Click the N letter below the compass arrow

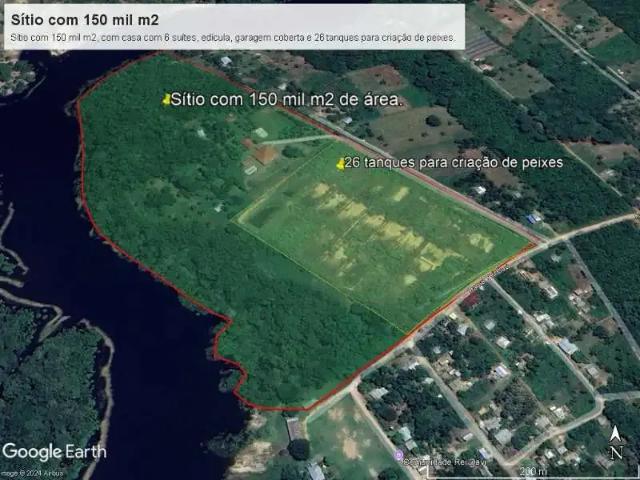click(x=618, y=452)
